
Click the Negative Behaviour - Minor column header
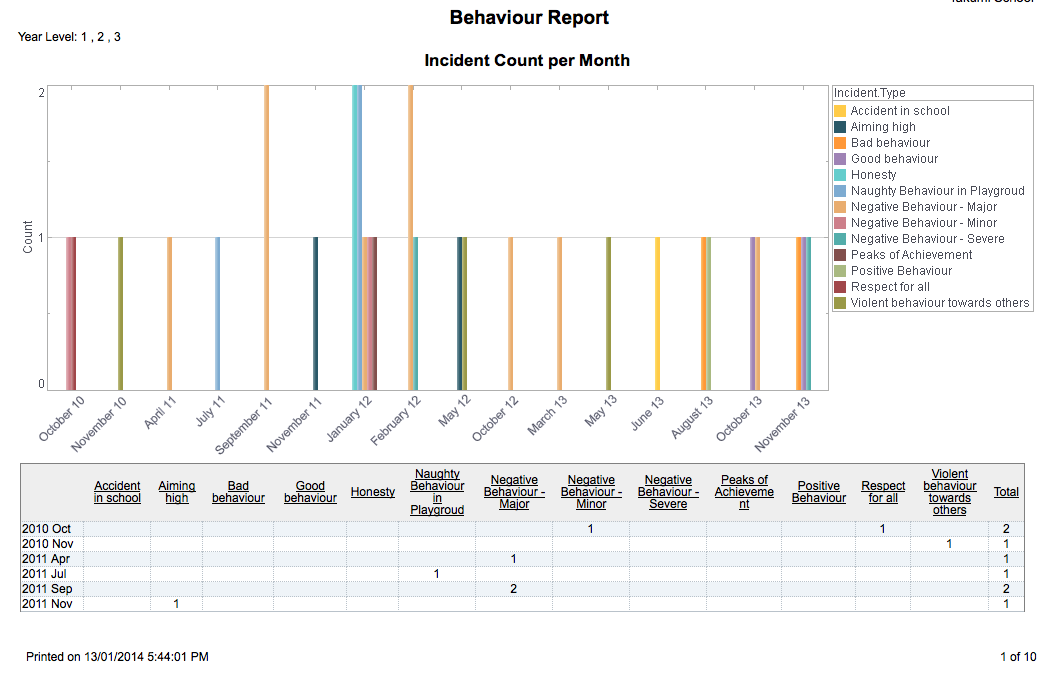(591, 492)
